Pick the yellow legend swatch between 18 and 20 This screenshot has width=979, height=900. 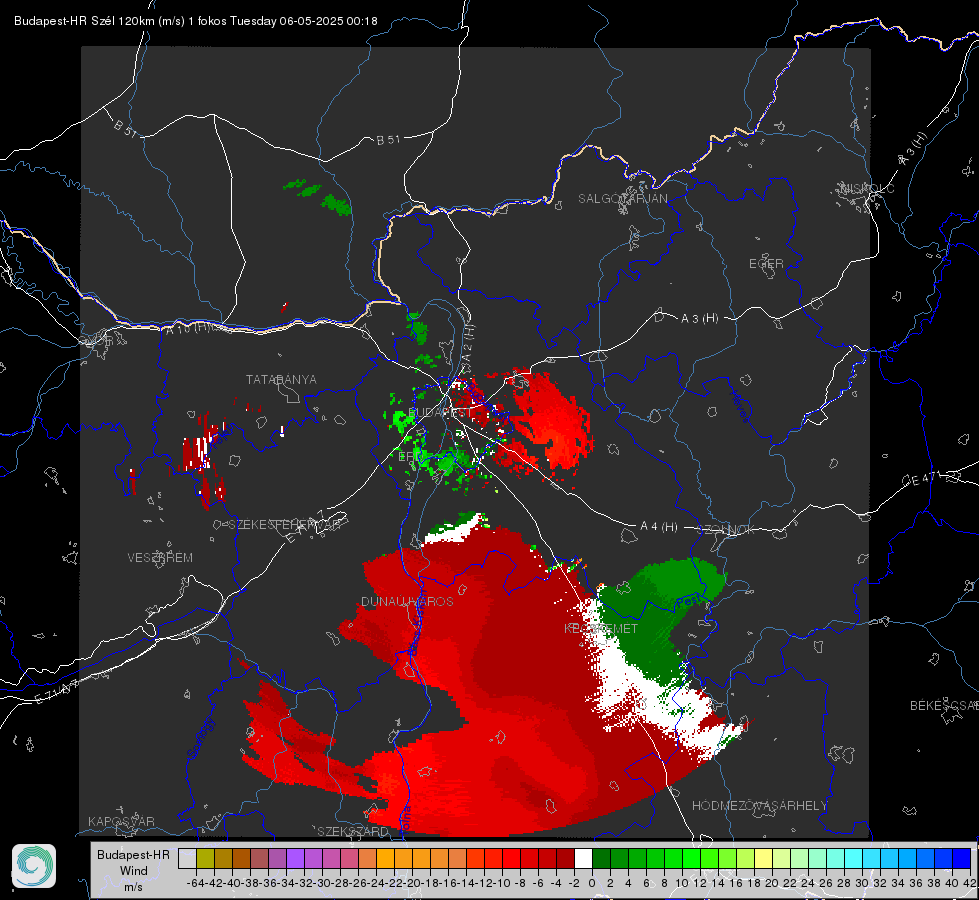(764, 858)
